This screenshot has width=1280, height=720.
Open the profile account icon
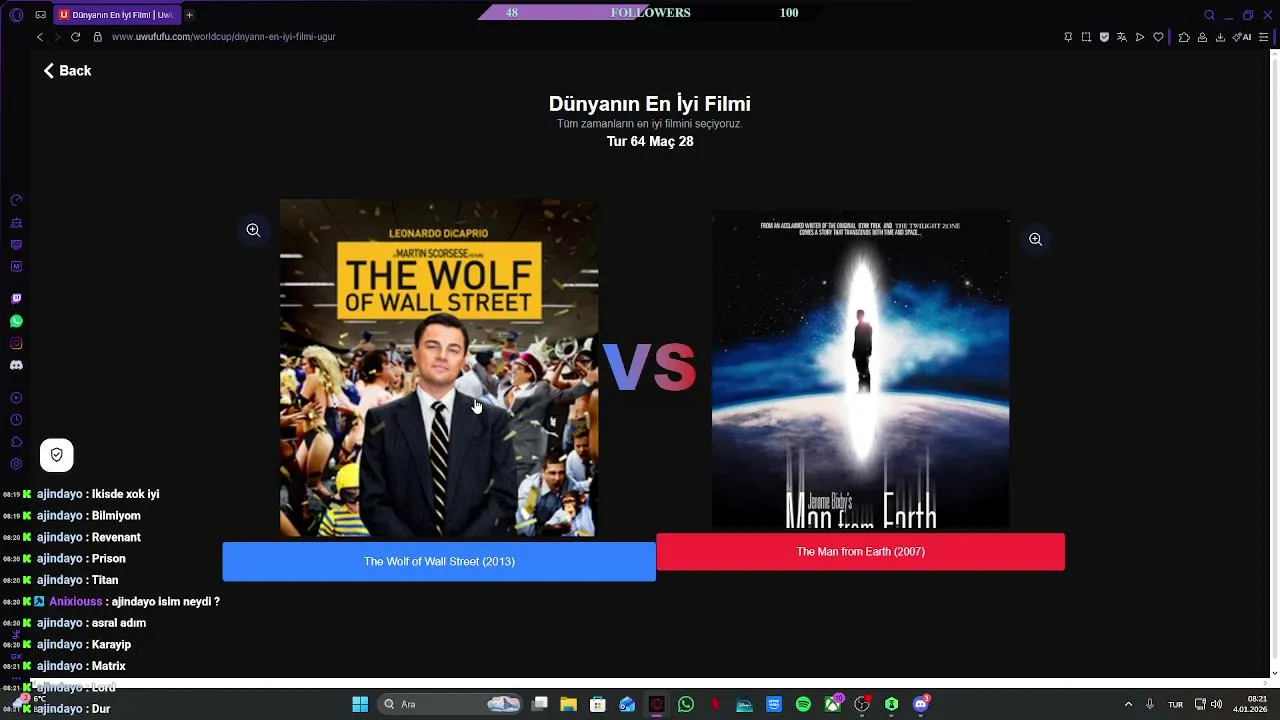tap(1202, 37)
